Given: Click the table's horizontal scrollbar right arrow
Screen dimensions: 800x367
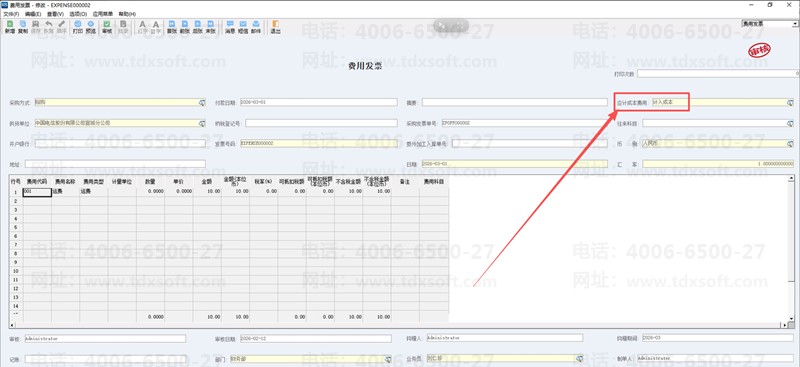Looking at the screenshot, I should click(784, 325).
